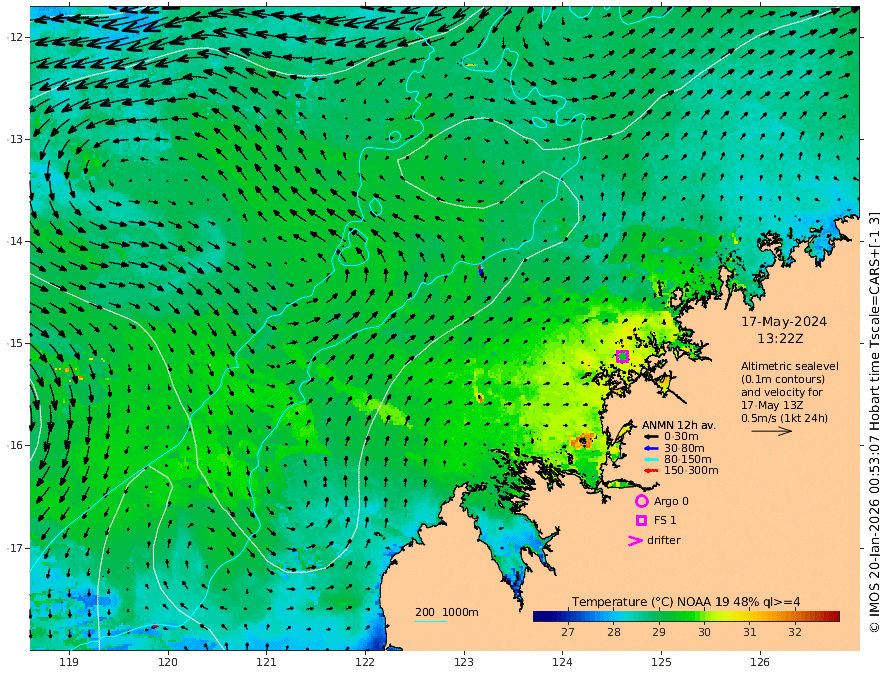Click the 'drifter' legend text

tap(664, 540)
